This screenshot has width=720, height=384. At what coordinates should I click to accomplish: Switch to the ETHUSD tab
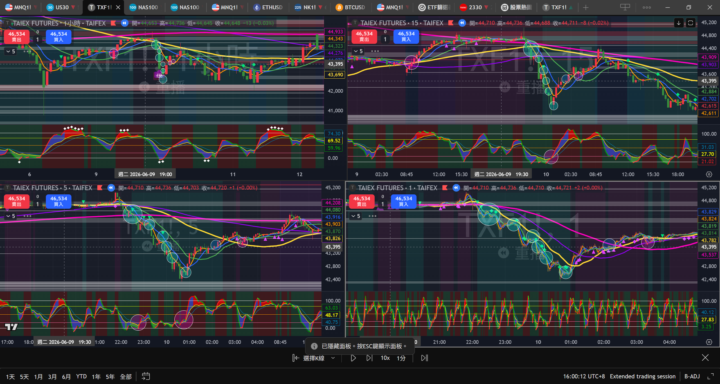pos(269,7)
